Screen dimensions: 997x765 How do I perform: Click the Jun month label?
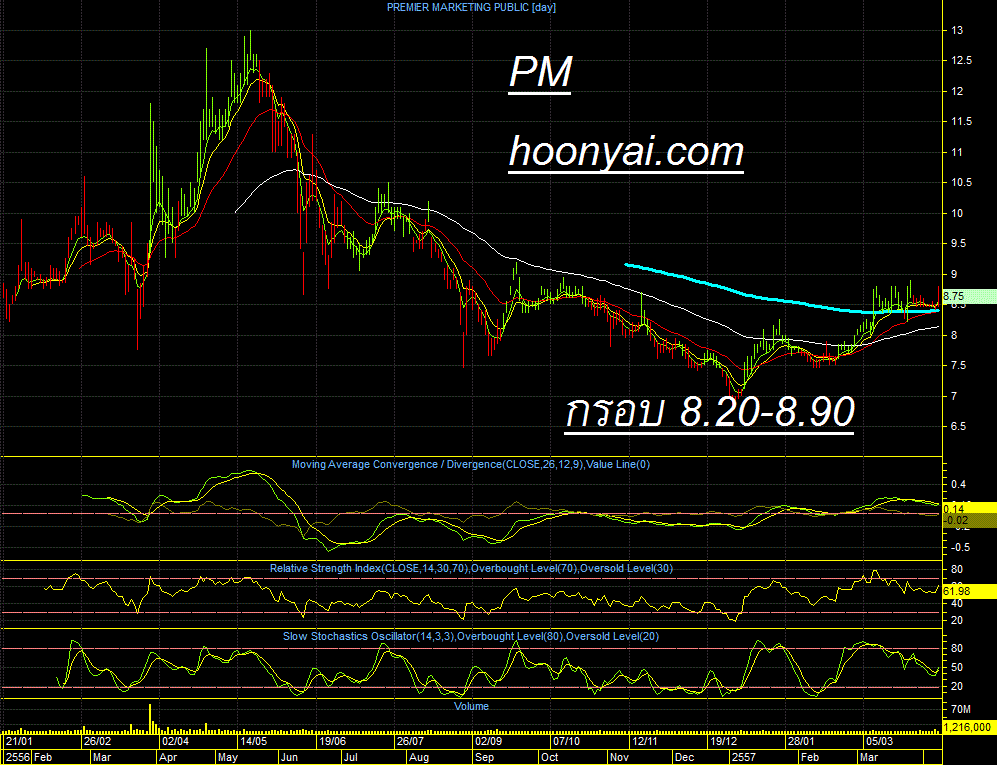pos(289,757)
